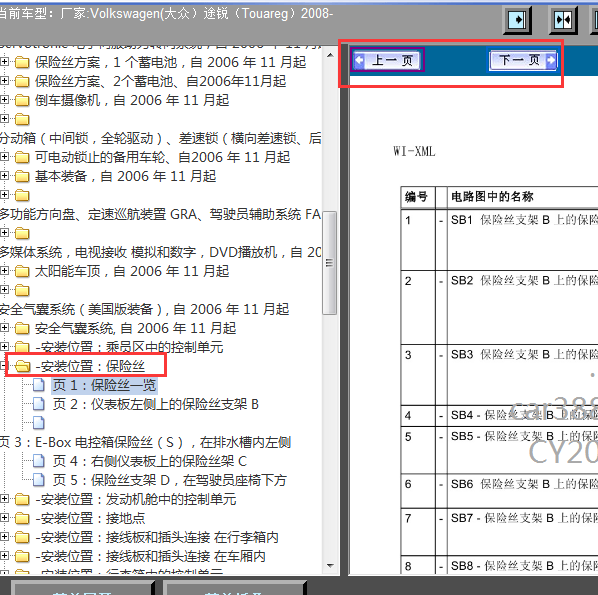Image resolution: width=598 pixels, height=595 pixels.
Task: Click folder icon of 基本装备
Action: pyautogui.click(x=22, y=176)
